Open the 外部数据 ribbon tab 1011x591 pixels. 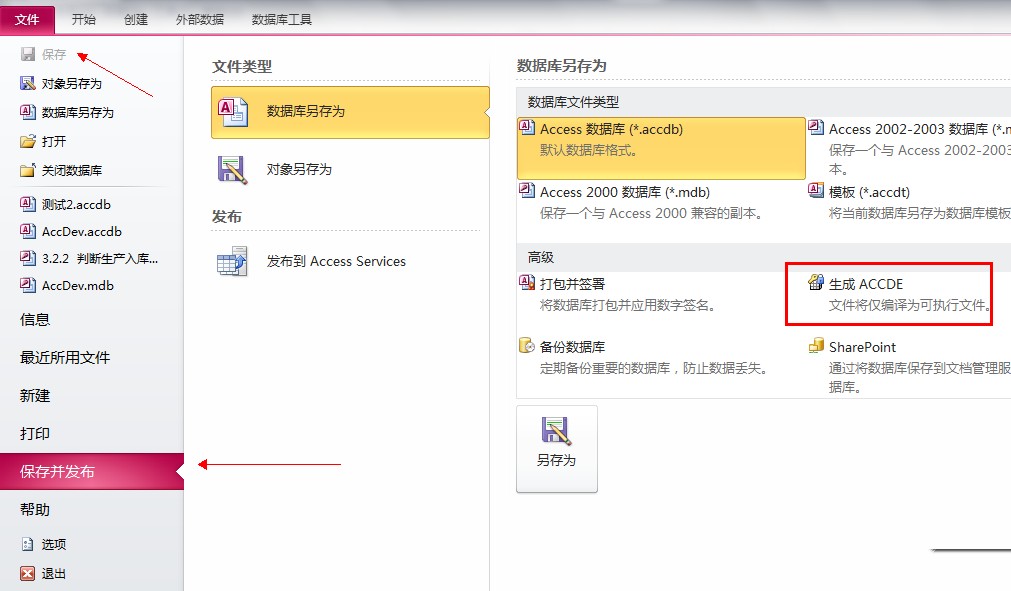200,20
